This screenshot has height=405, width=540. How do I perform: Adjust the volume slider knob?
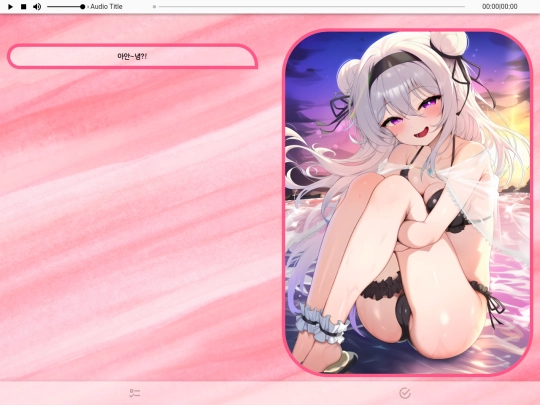(x=82, y=7)
